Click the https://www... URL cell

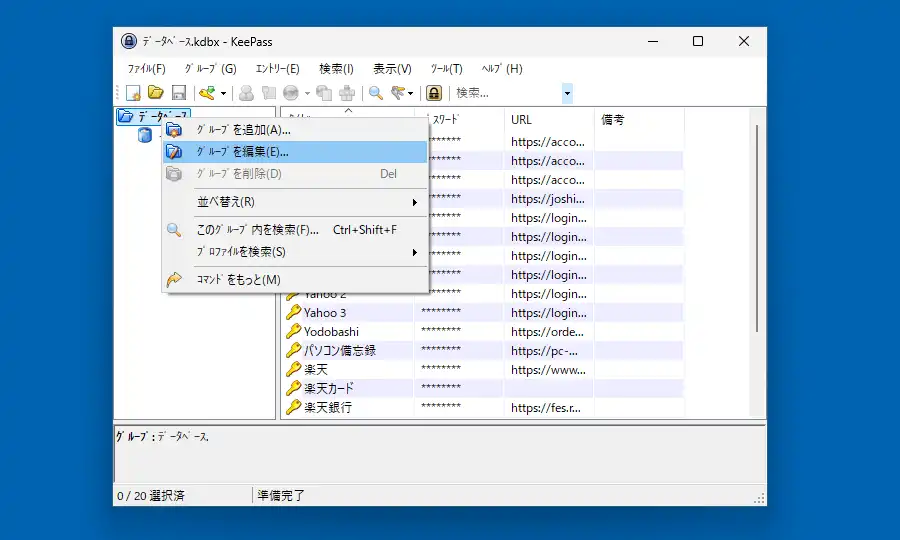tap(548, 370)
